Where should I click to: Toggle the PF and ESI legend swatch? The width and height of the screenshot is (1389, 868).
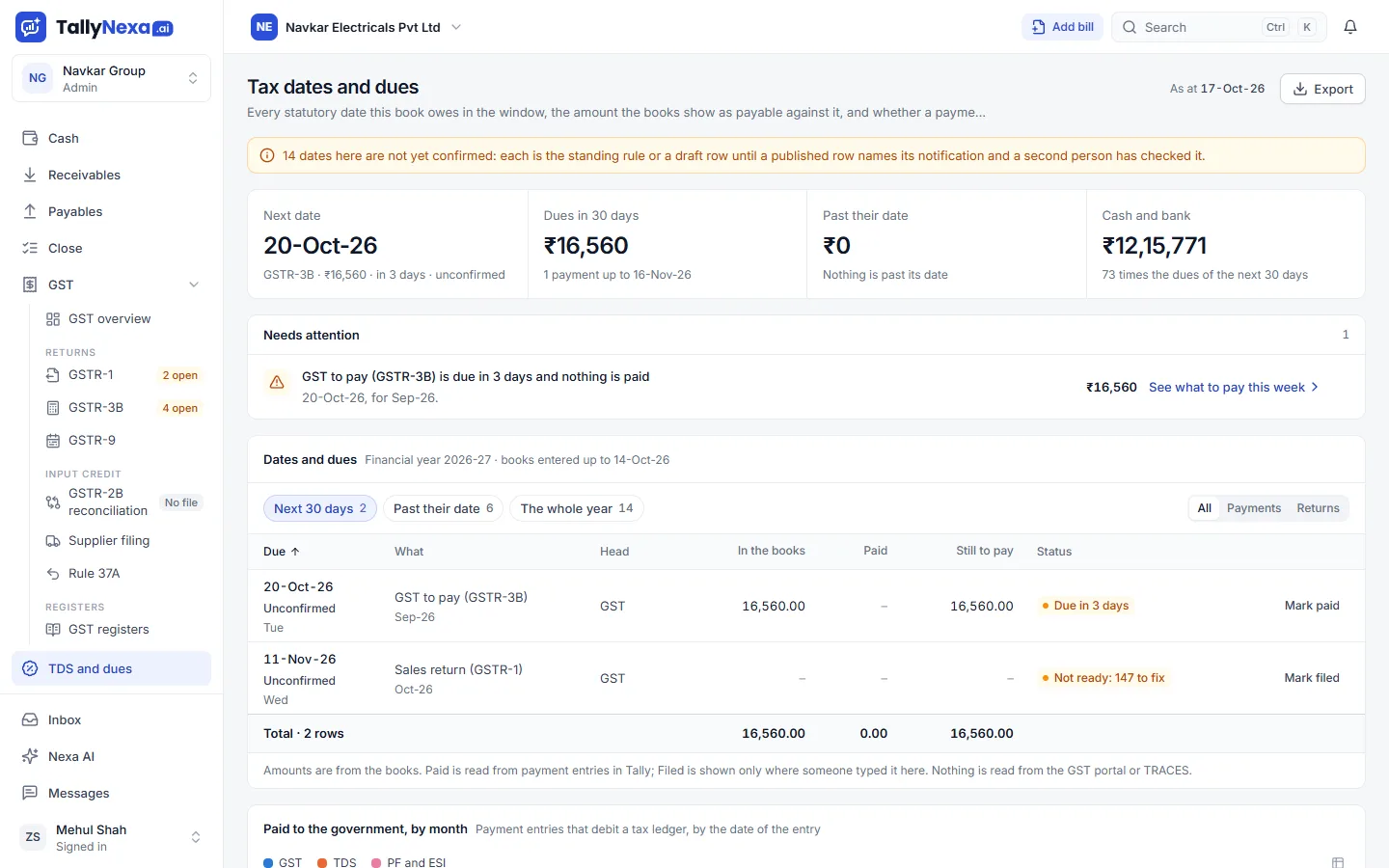click(376, 862)
